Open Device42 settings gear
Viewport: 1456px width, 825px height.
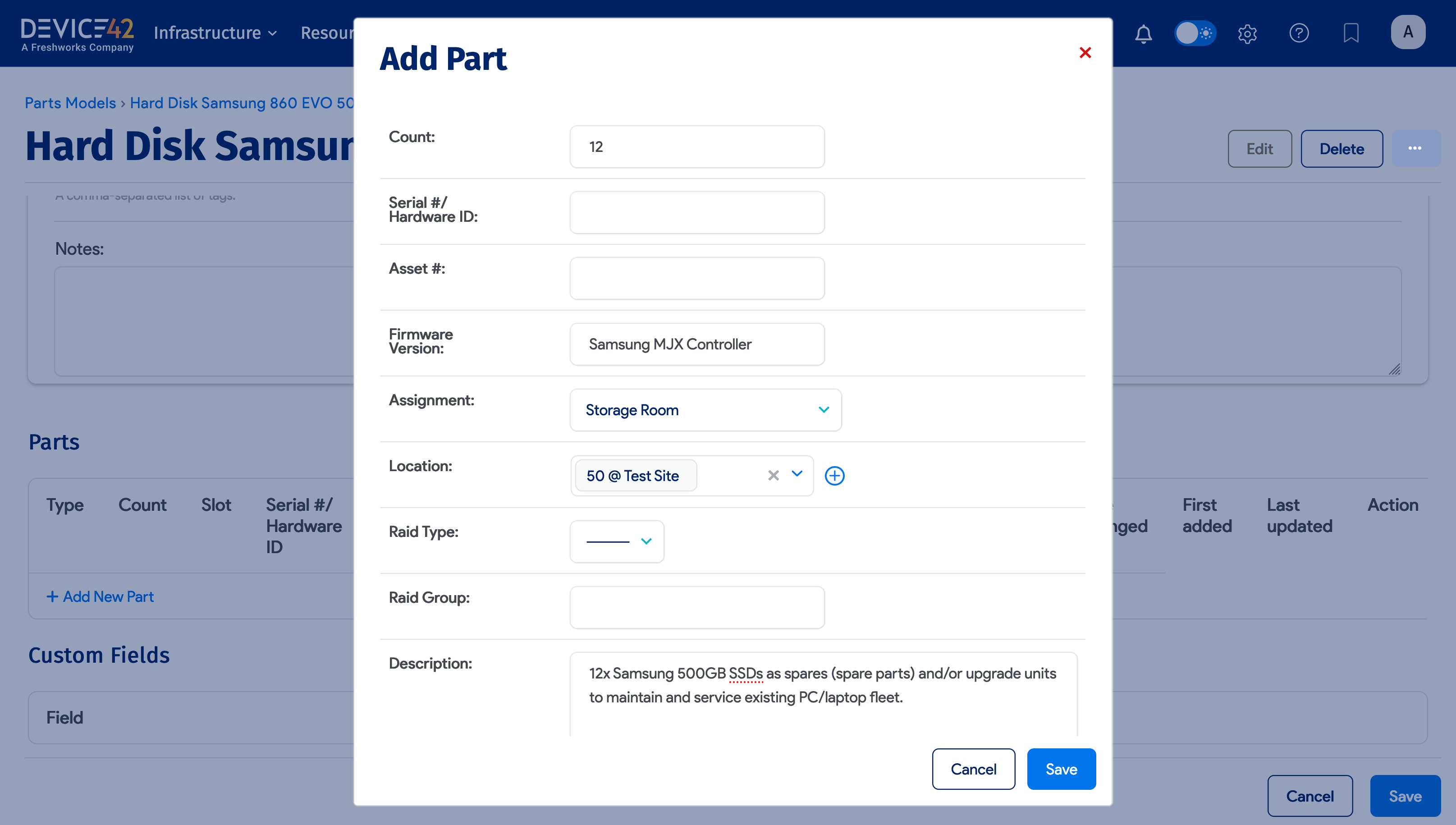[1247, 33]
